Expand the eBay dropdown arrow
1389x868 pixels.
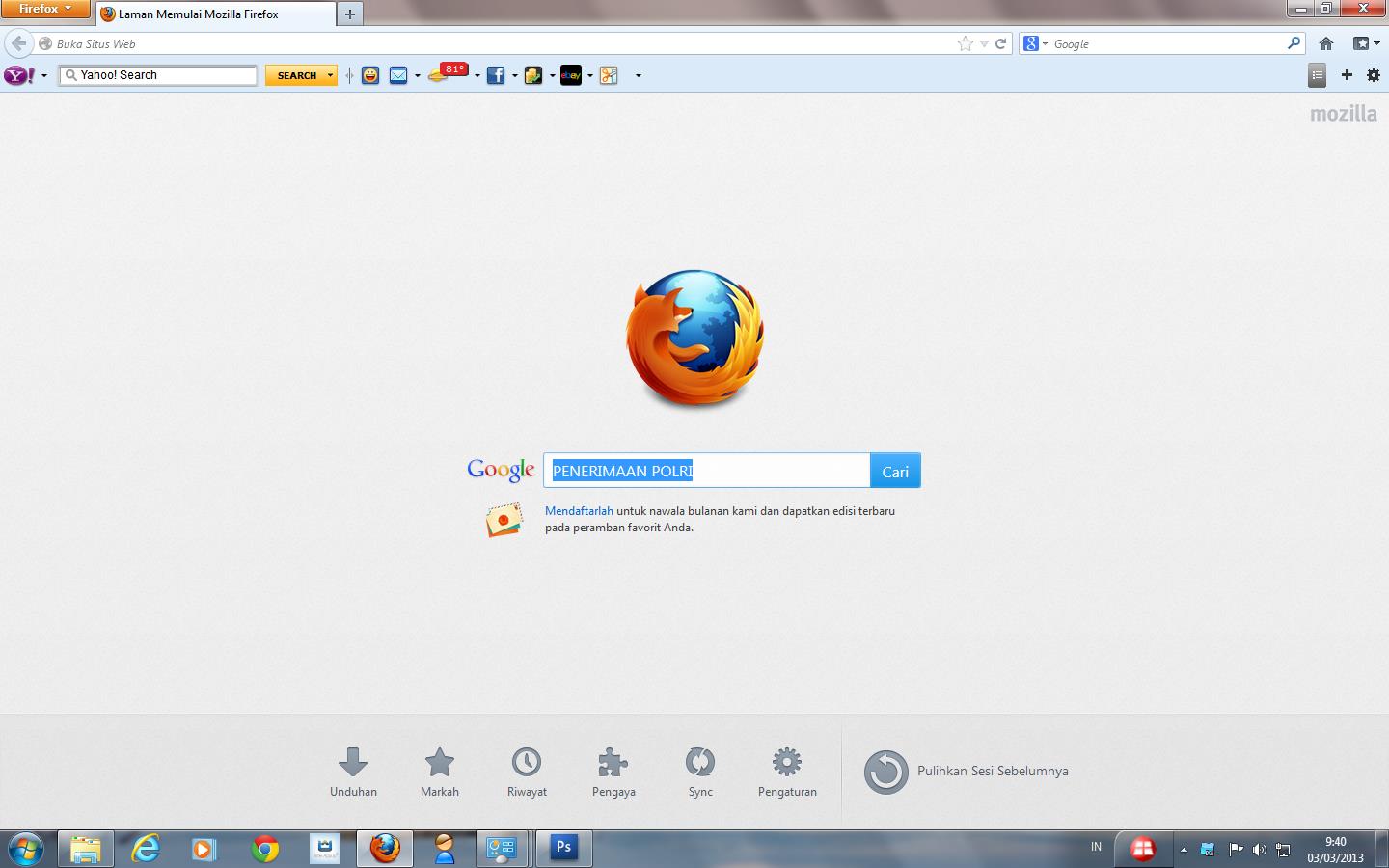click(x=590, y=75)
